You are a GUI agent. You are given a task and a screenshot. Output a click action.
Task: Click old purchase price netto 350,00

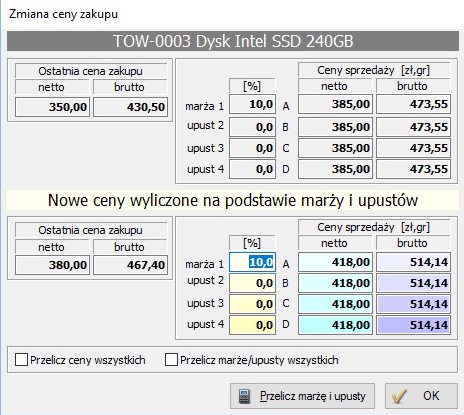(52, 107)
